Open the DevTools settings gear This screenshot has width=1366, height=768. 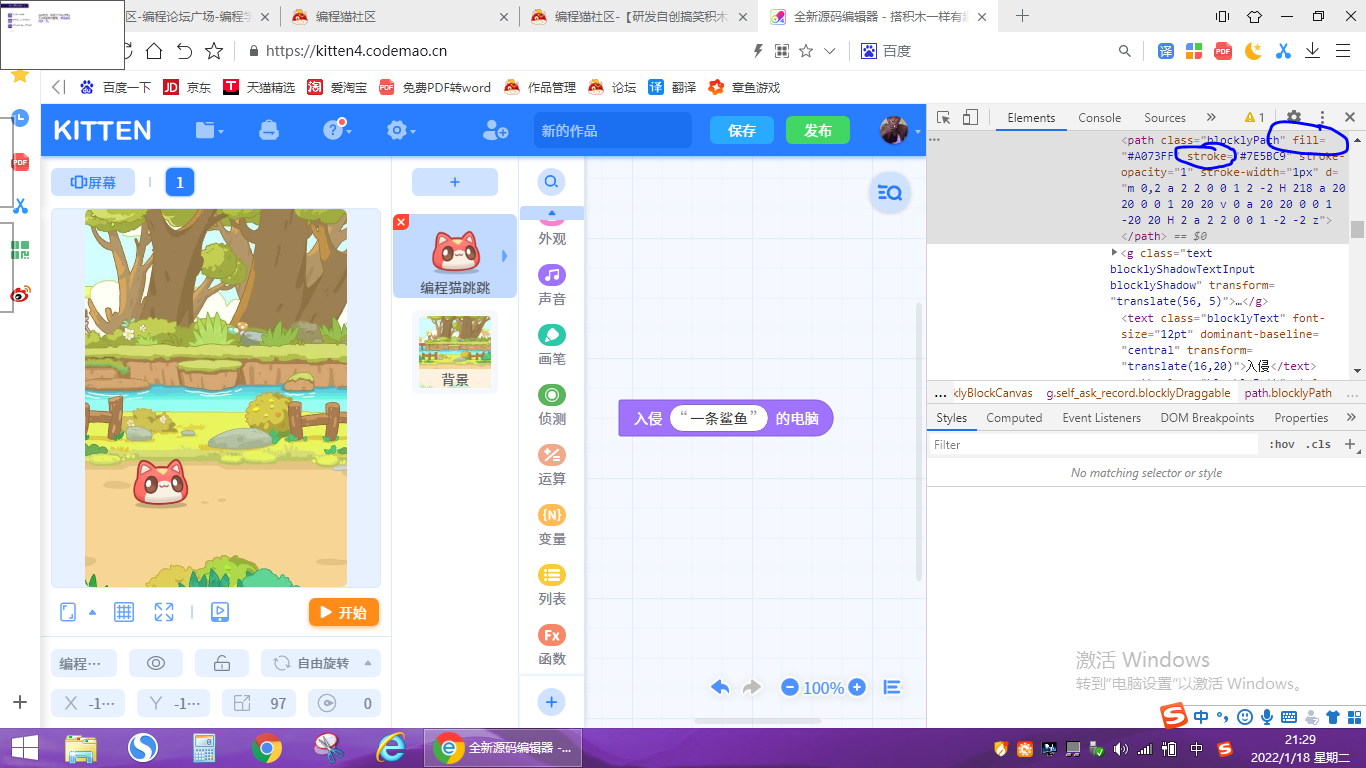[x=1294, y=118]
